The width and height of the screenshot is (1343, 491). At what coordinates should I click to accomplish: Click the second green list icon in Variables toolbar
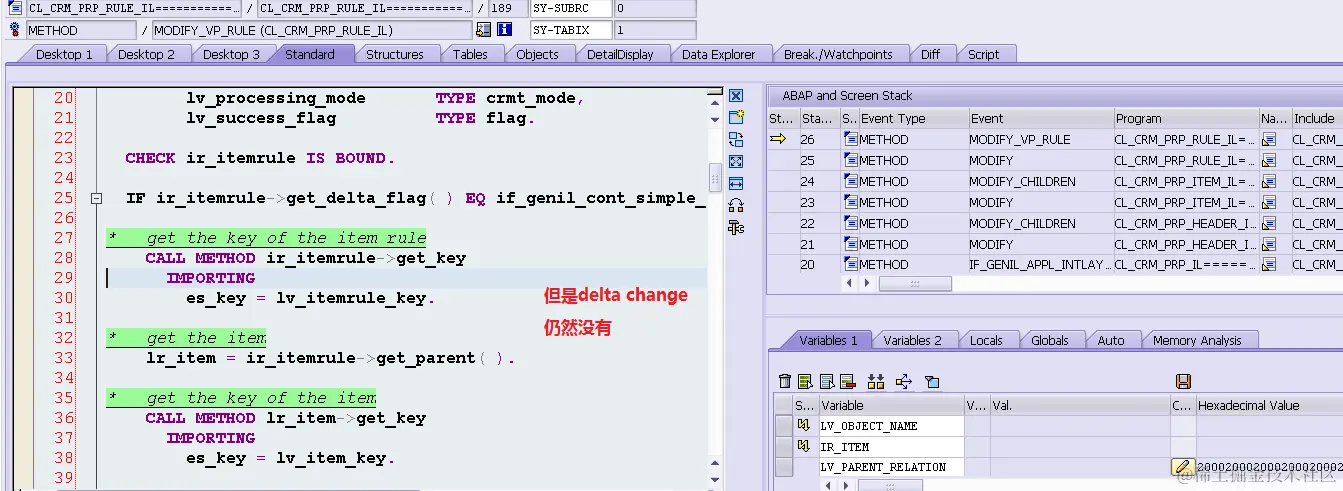tap(805, 381)
